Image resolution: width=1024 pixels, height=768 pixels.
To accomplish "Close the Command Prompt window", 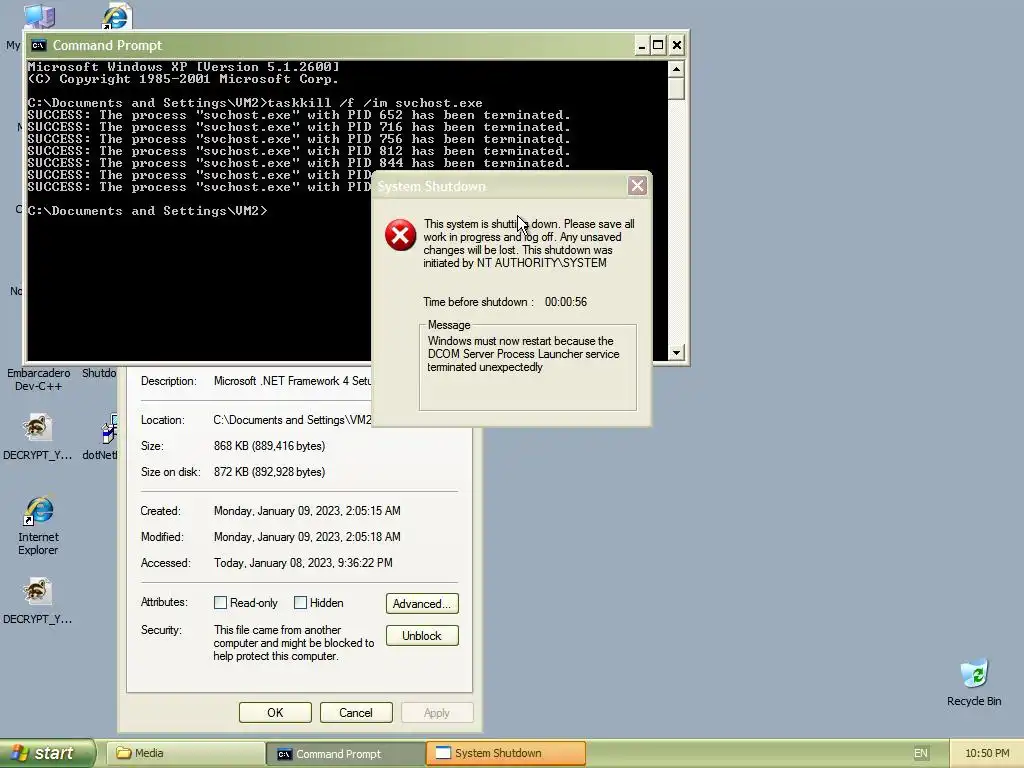I will tap(677, 45).
